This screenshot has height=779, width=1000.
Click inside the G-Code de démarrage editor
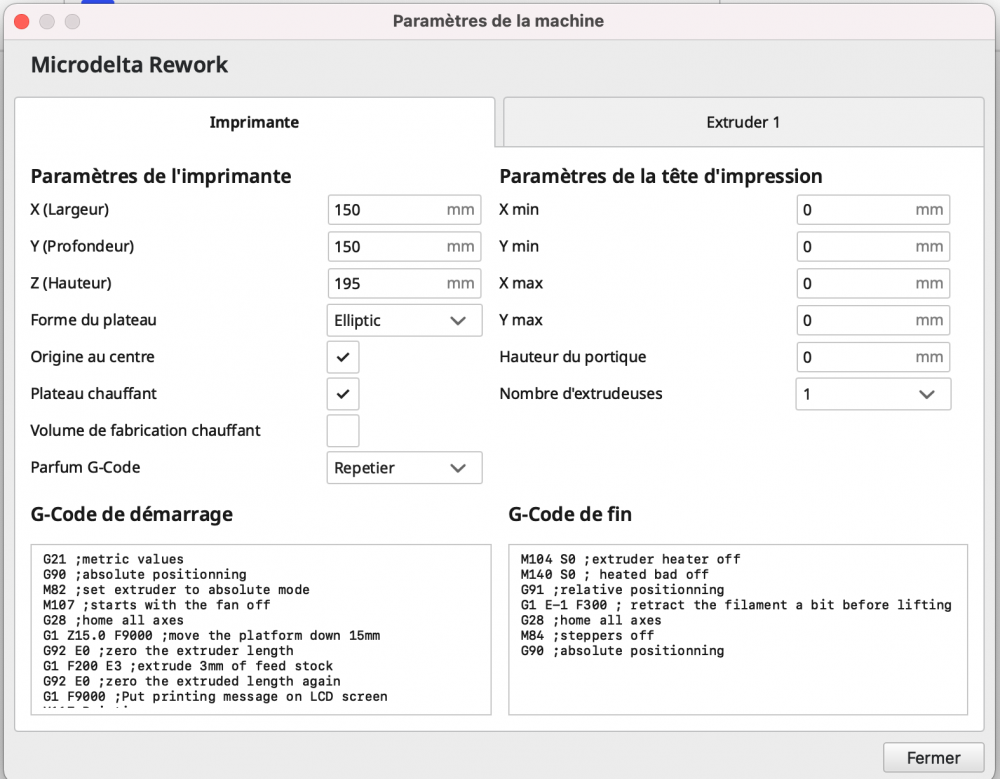261,630
